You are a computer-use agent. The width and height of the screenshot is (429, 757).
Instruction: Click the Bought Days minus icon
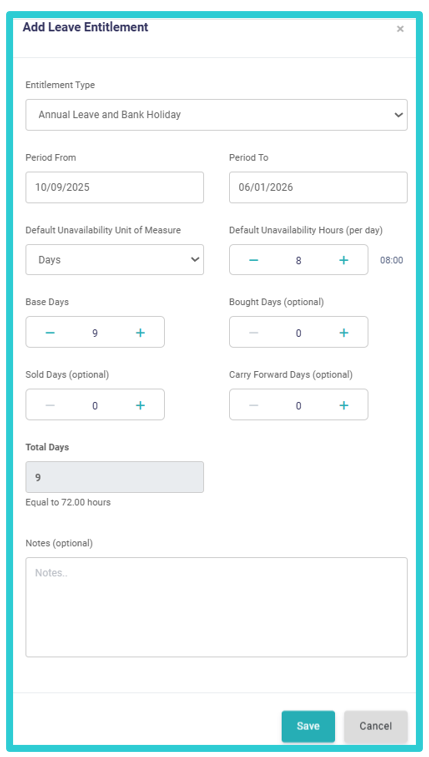point(253,333)
